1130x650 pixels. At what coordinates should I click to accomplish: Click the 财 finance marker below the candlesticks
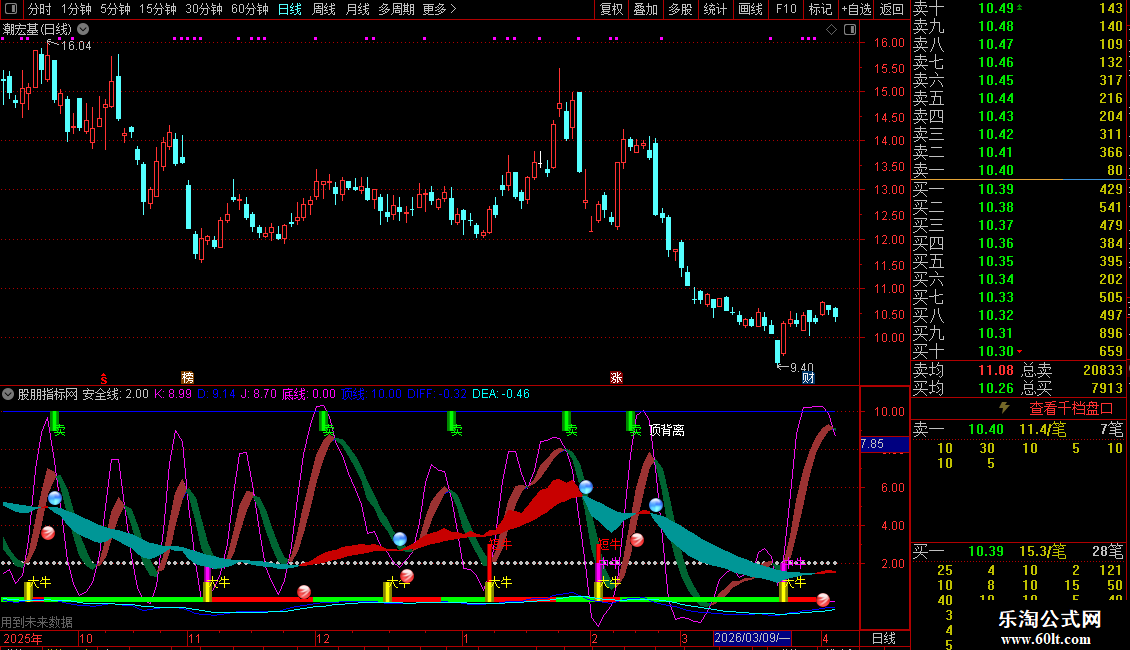808,377
